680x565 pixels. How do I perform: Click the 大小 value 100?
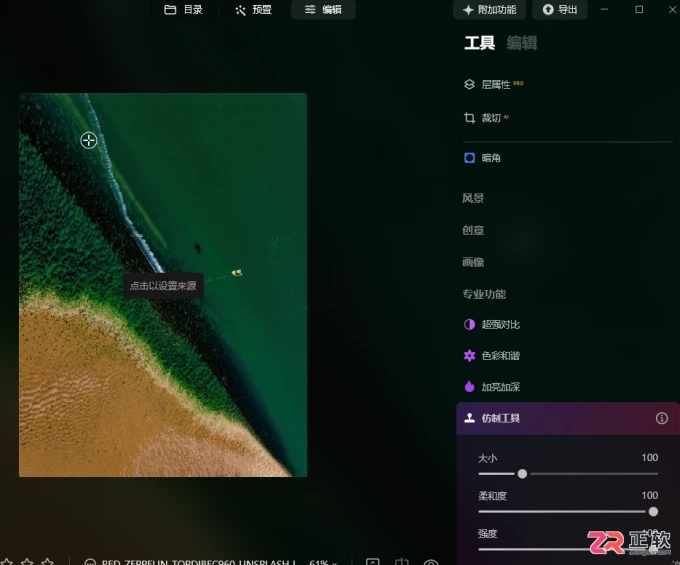pos(650,457)
